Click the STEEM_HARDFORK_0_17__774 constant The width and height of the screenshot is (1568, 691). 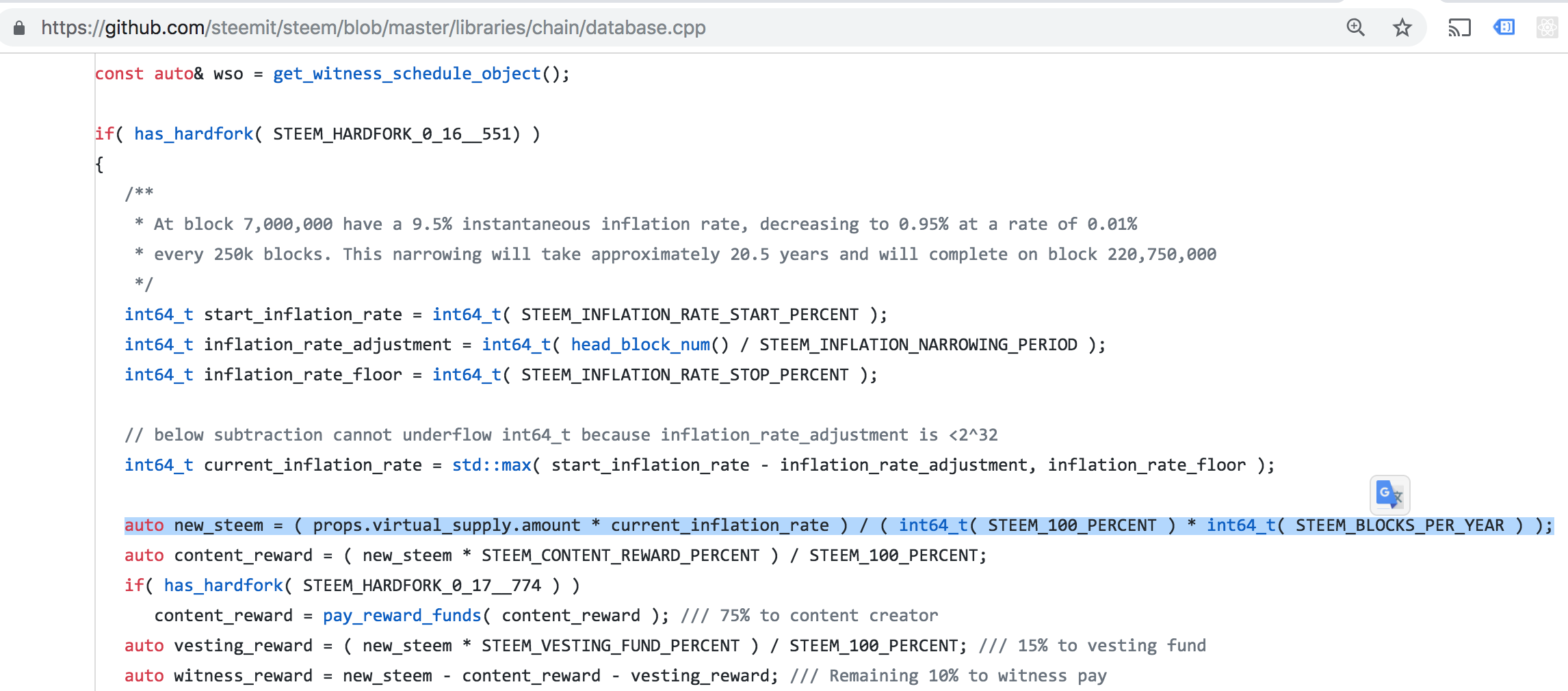[x=422, y=586]
